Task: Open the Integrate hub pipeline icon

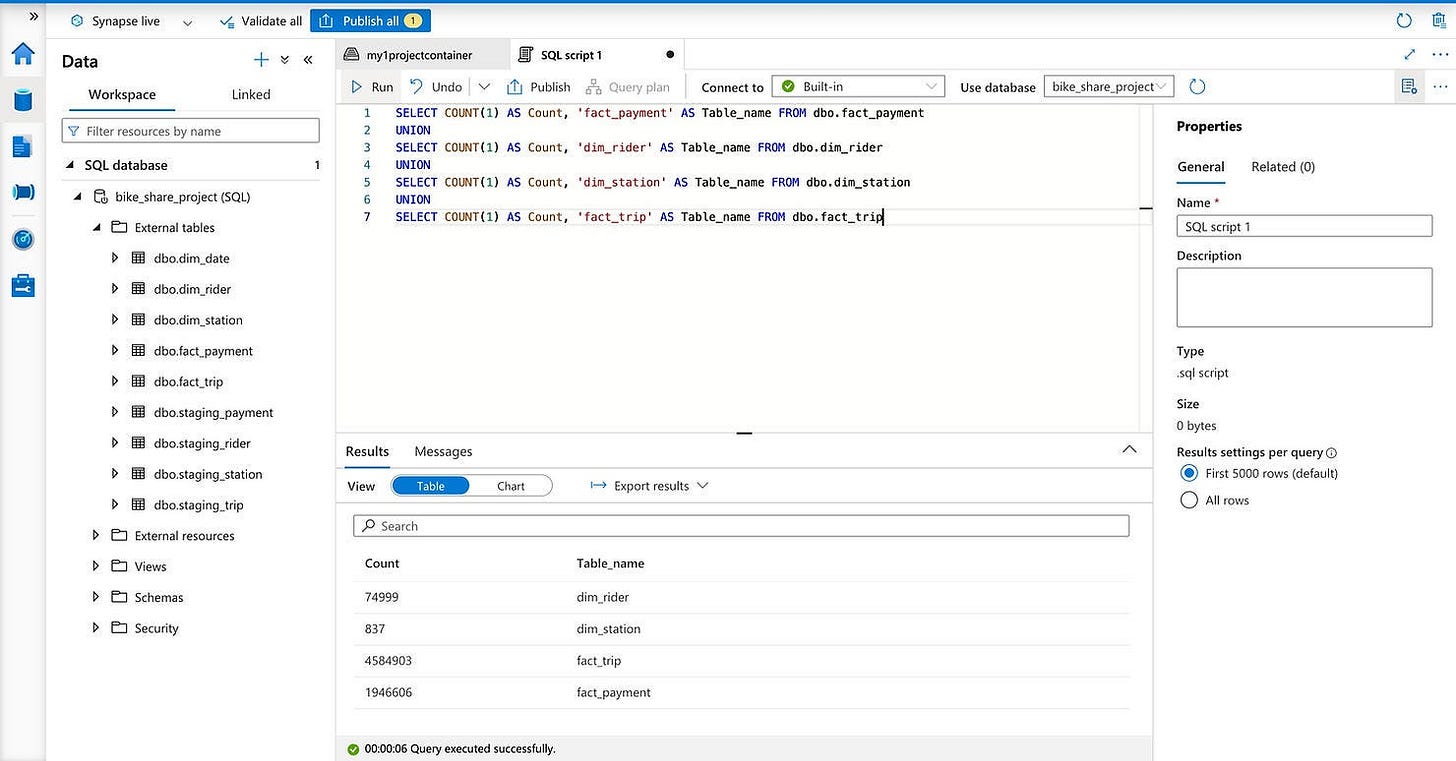Action: (22, 192)
